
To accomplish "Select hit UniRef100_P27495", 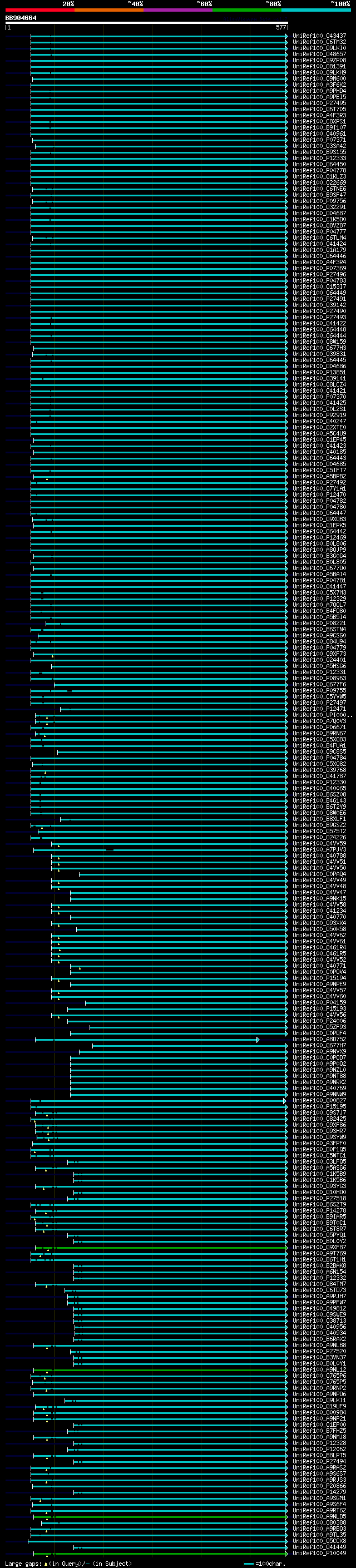I will 319,103.
